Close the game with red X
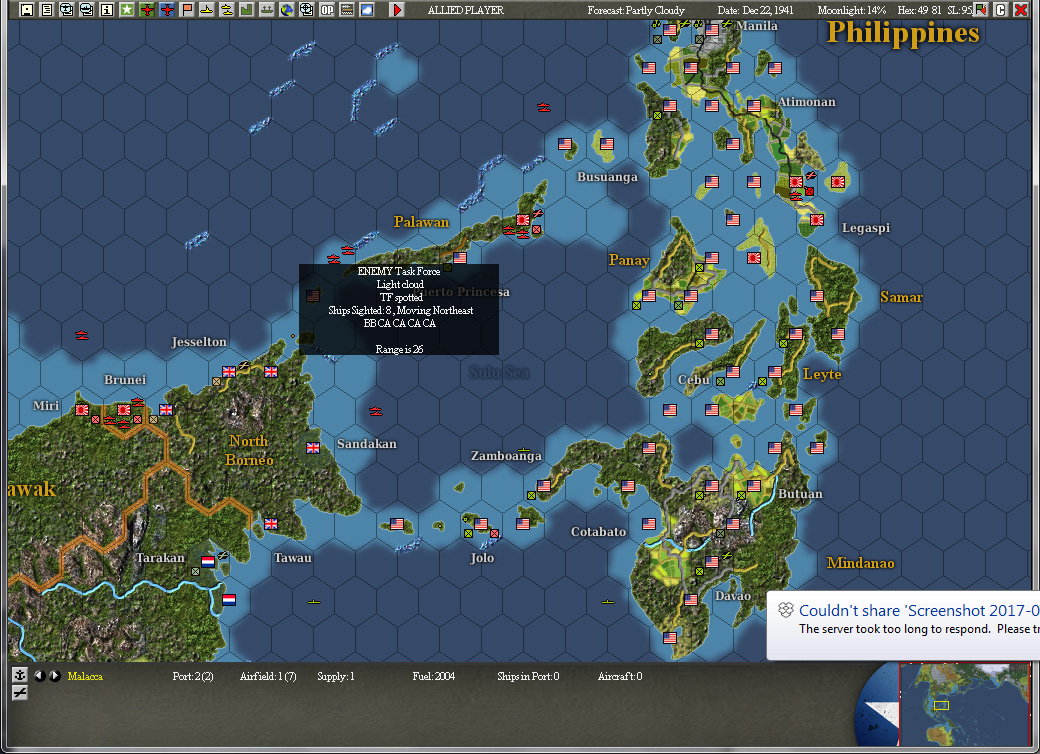Screen dimensions: 1040x754 point(1021,9)
